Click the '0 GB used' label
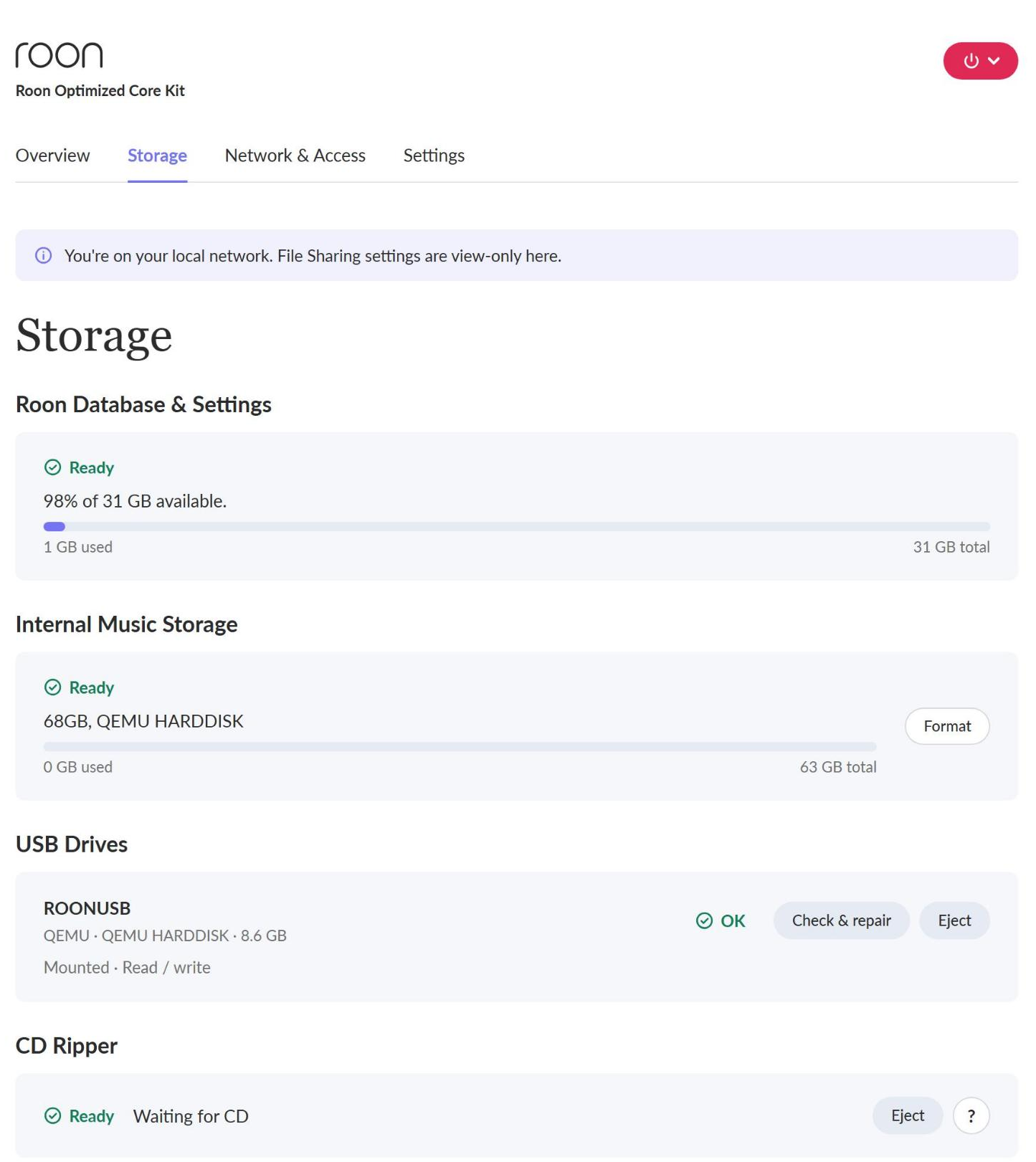1036x1162 pixels. (78, 768)
